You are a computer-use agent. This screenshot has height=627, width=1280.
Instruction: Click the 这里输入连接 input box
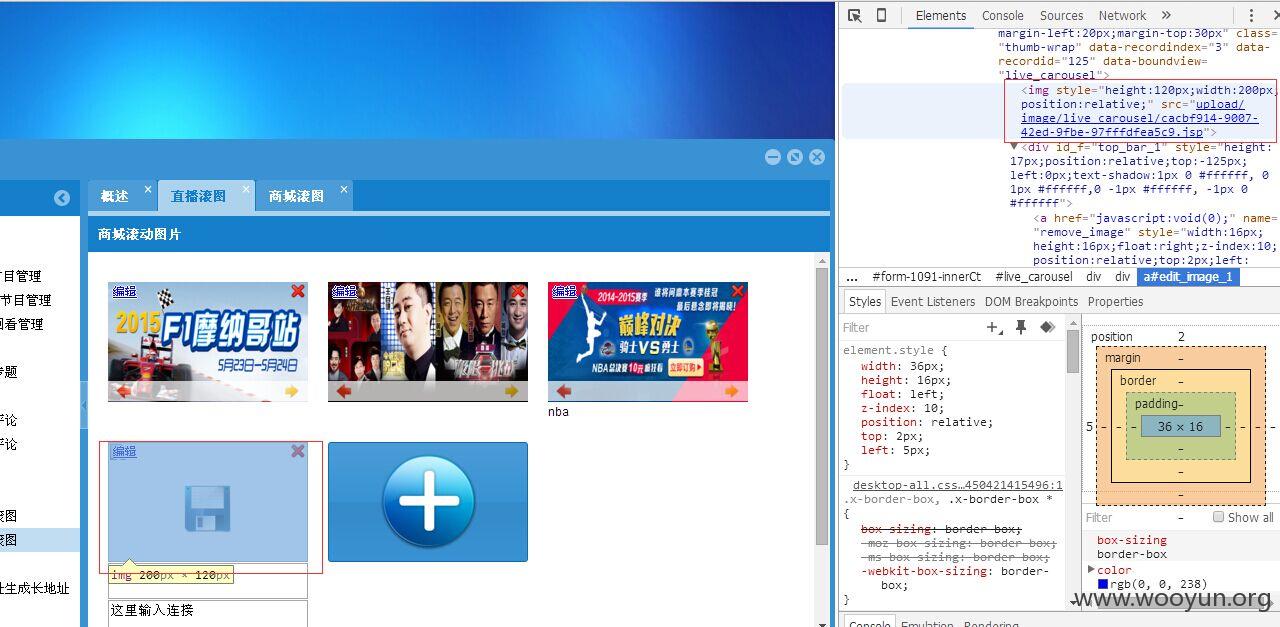(x=207, y=611)
